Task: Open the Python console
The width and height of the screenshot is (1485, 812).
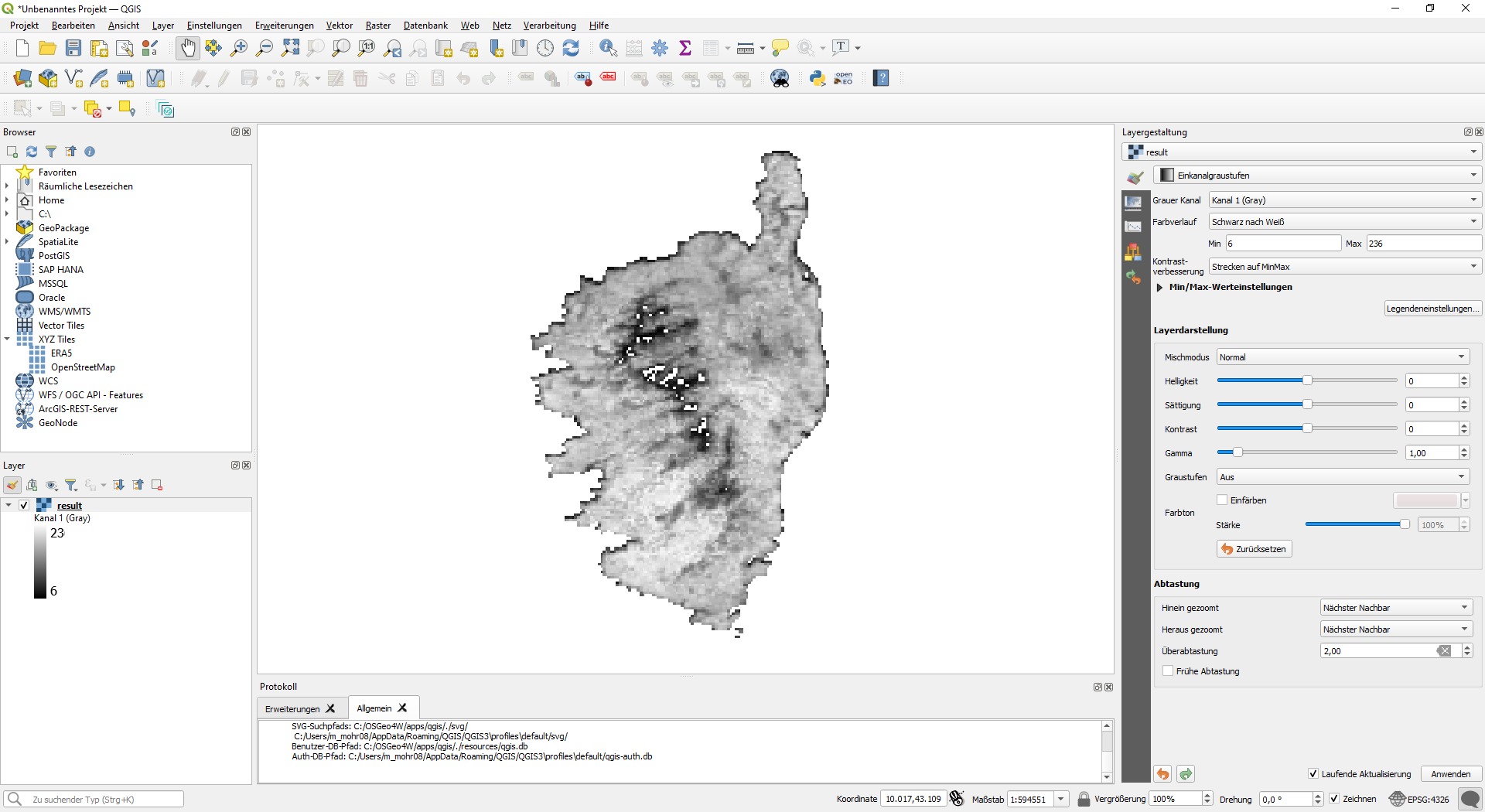Action: coord(818,77)
